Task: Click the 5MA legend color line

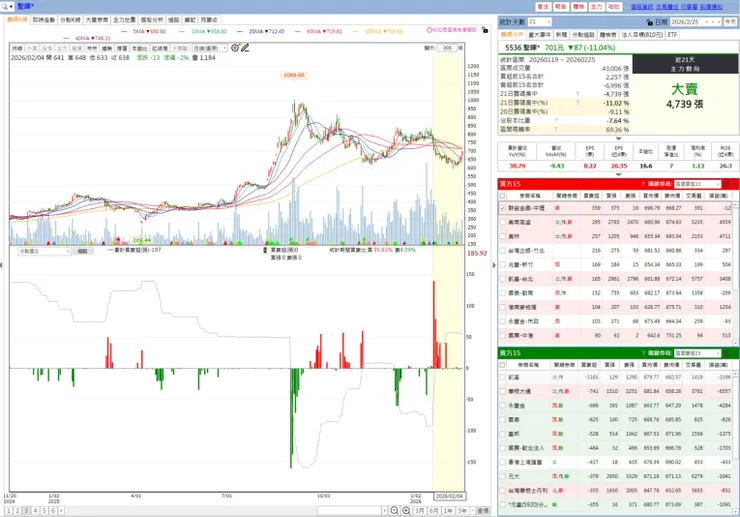Action: 124,32
